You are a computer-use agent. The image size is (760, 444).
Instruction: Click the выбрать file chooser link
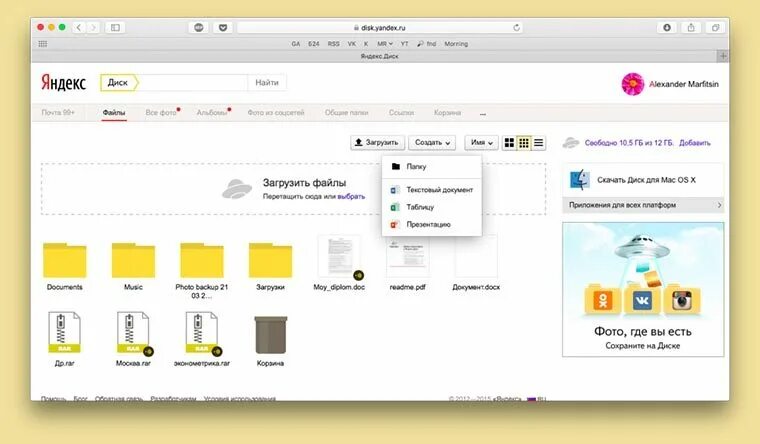tap(351, 196)
